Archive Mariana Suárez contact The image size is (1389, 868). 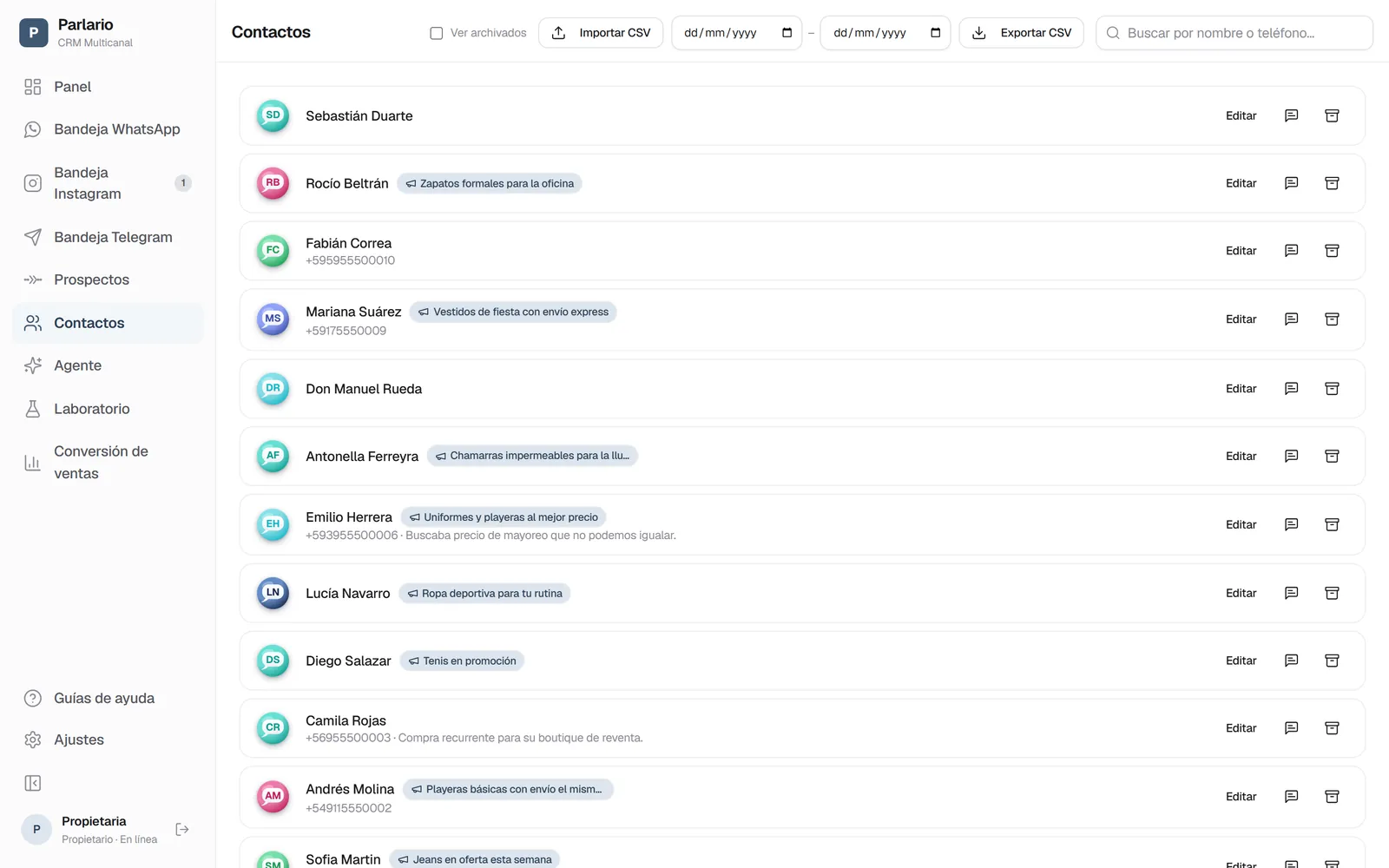[1332, 319]
